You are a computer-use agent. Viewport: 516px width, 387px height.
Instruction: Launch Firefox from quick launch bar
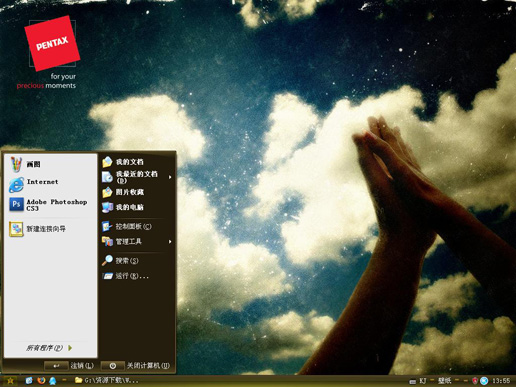(x=41, y=380)
